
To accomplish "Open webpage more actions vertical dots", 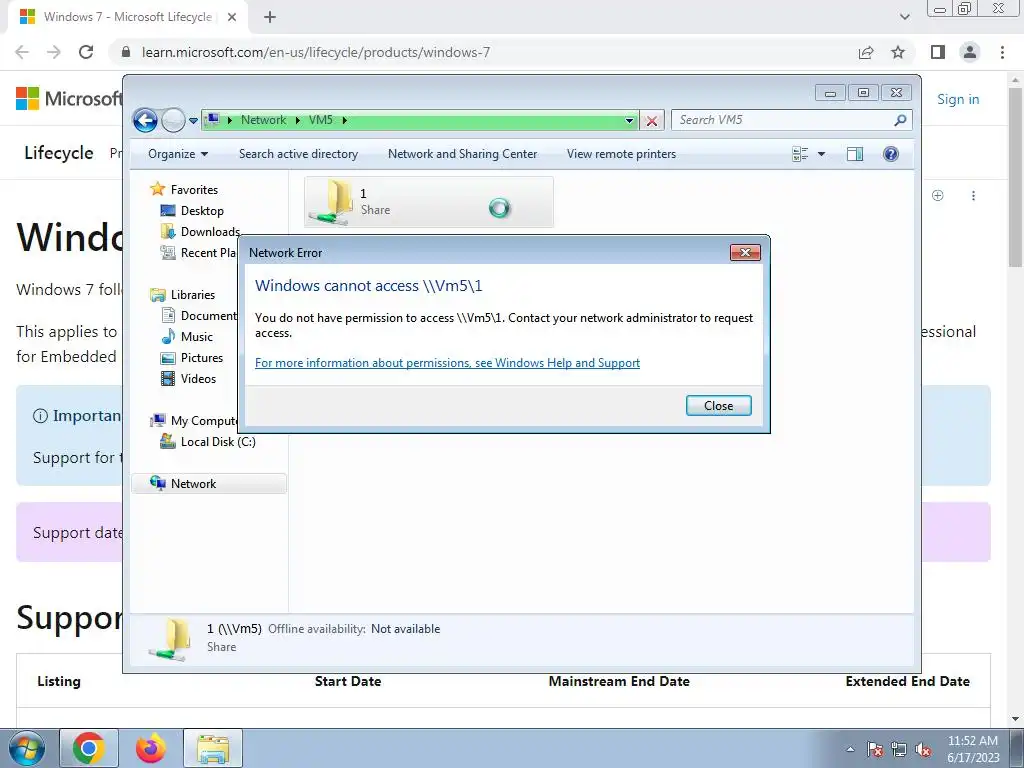I will [973, 195].
